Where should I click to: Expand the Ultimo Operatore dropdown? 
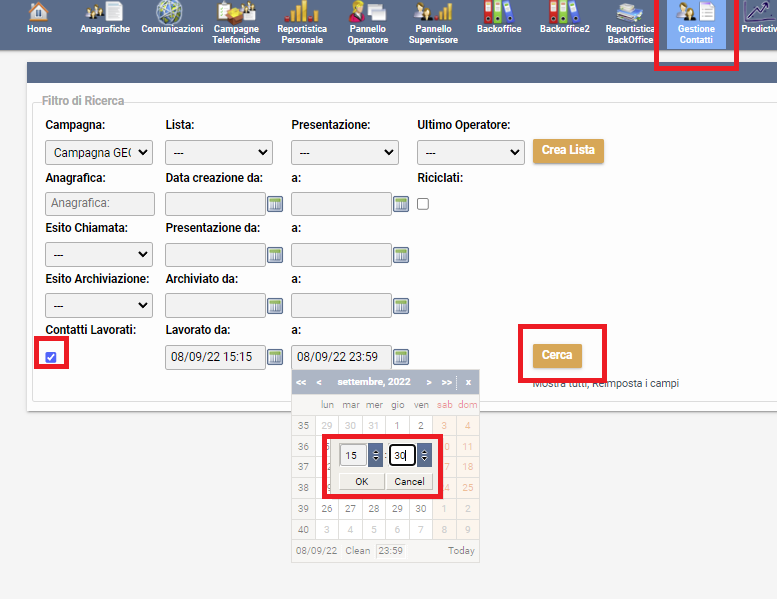click(x=470, y=153)
